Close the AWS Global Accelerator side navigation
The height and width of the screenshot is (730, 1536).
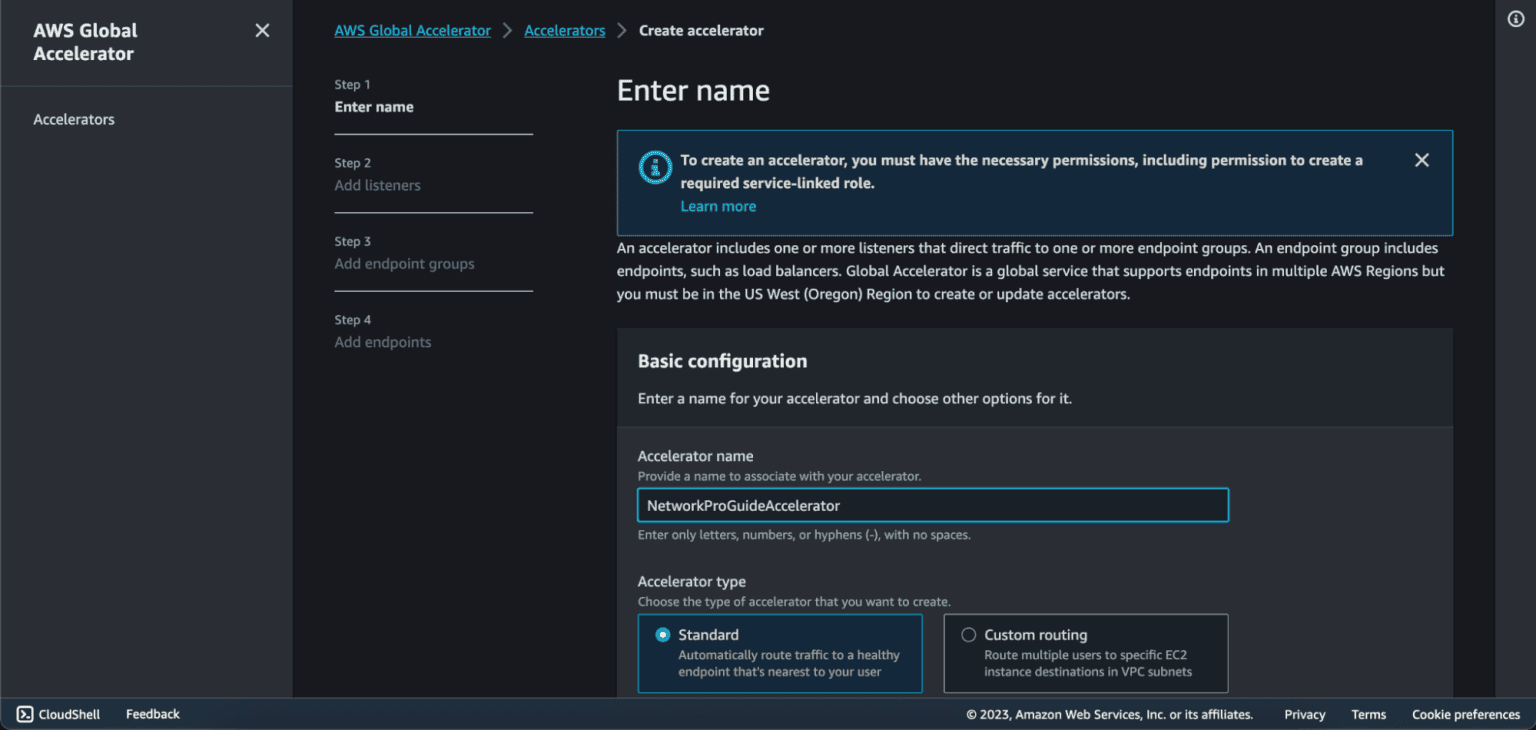click(262, 30)
